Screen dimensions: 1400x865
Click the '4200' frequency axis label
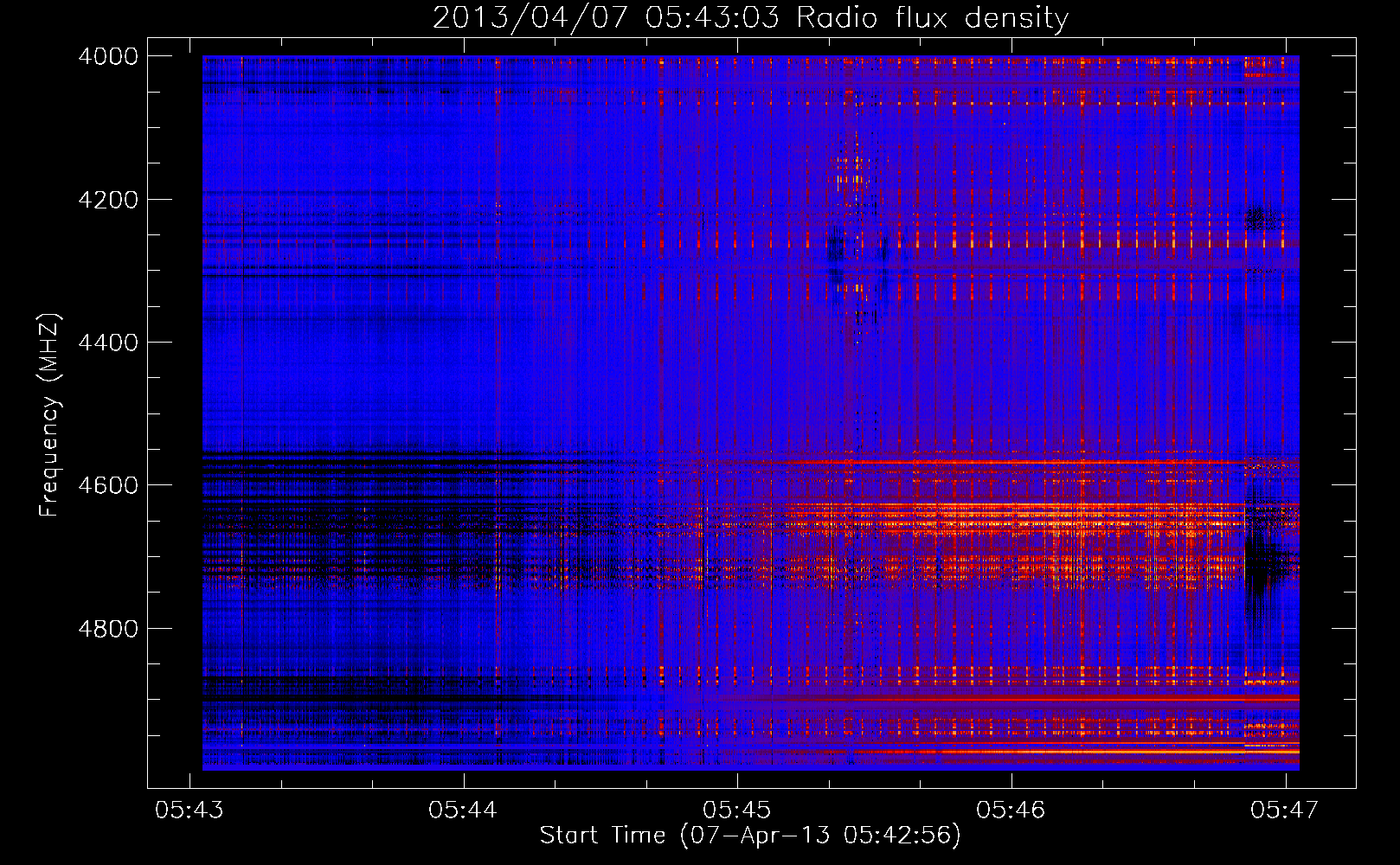(108, 200)
